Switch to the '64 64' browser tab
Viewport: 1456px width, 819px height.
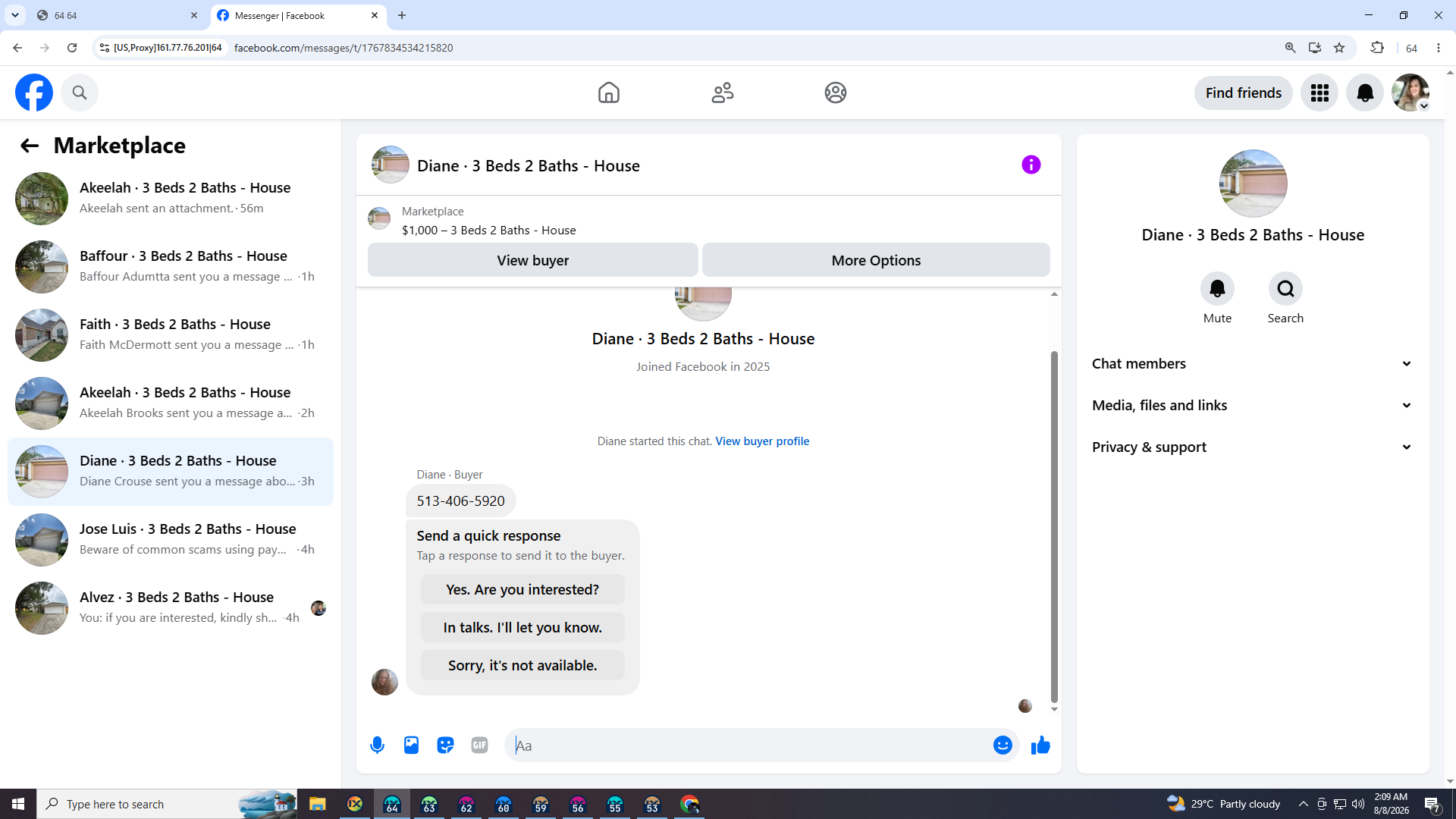click(x=118, y=15)
